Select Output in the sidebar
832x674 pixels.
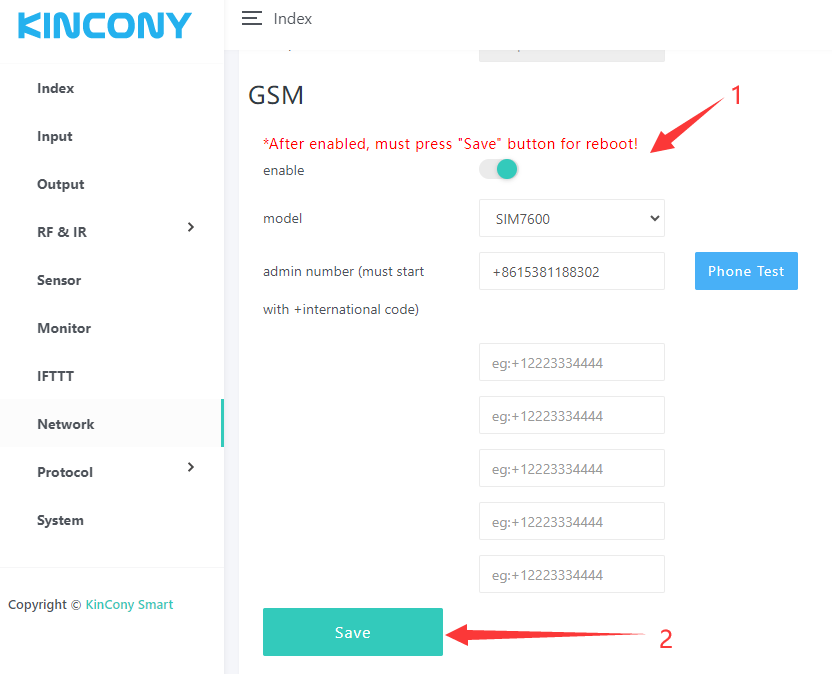coord(61,184)
